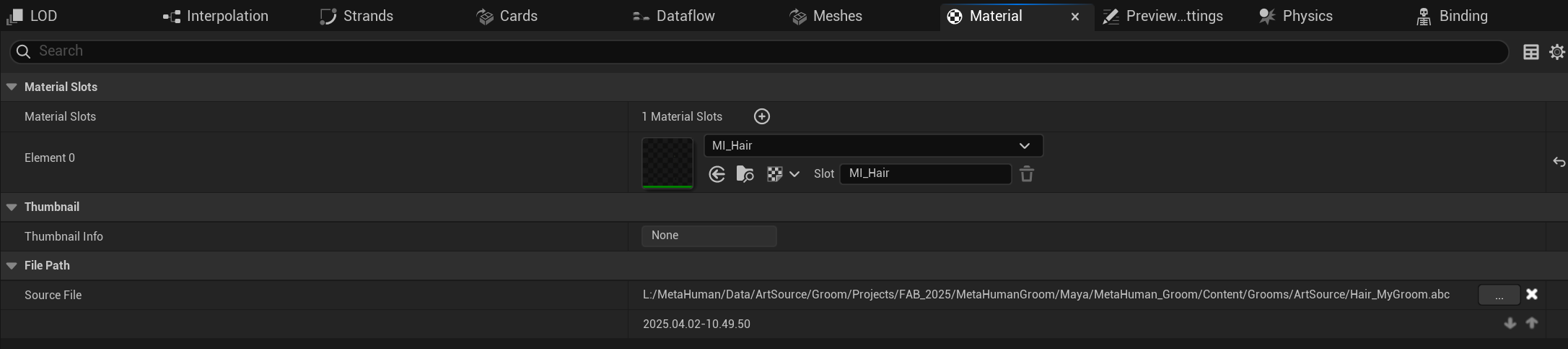Open the Preview Settings tab
This screenshot has height=349, width=1568.
[x=1164, y=16]
